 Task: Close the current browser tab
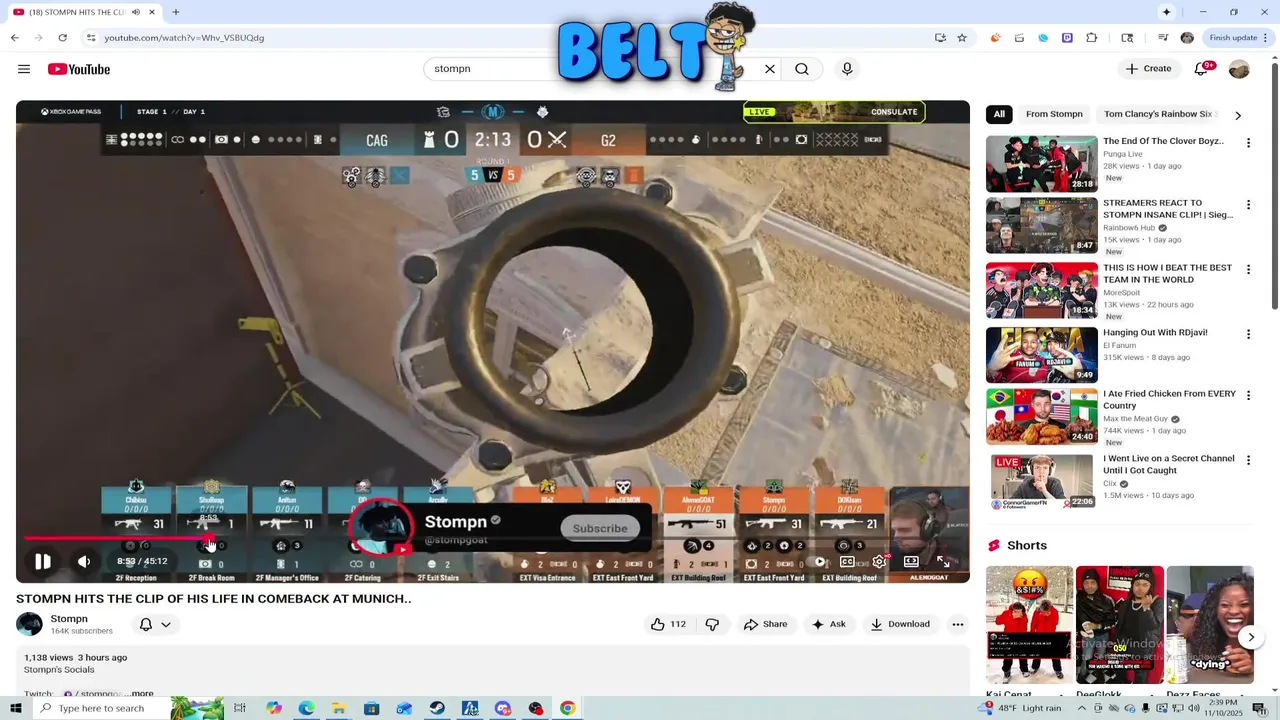click(152, 12)
